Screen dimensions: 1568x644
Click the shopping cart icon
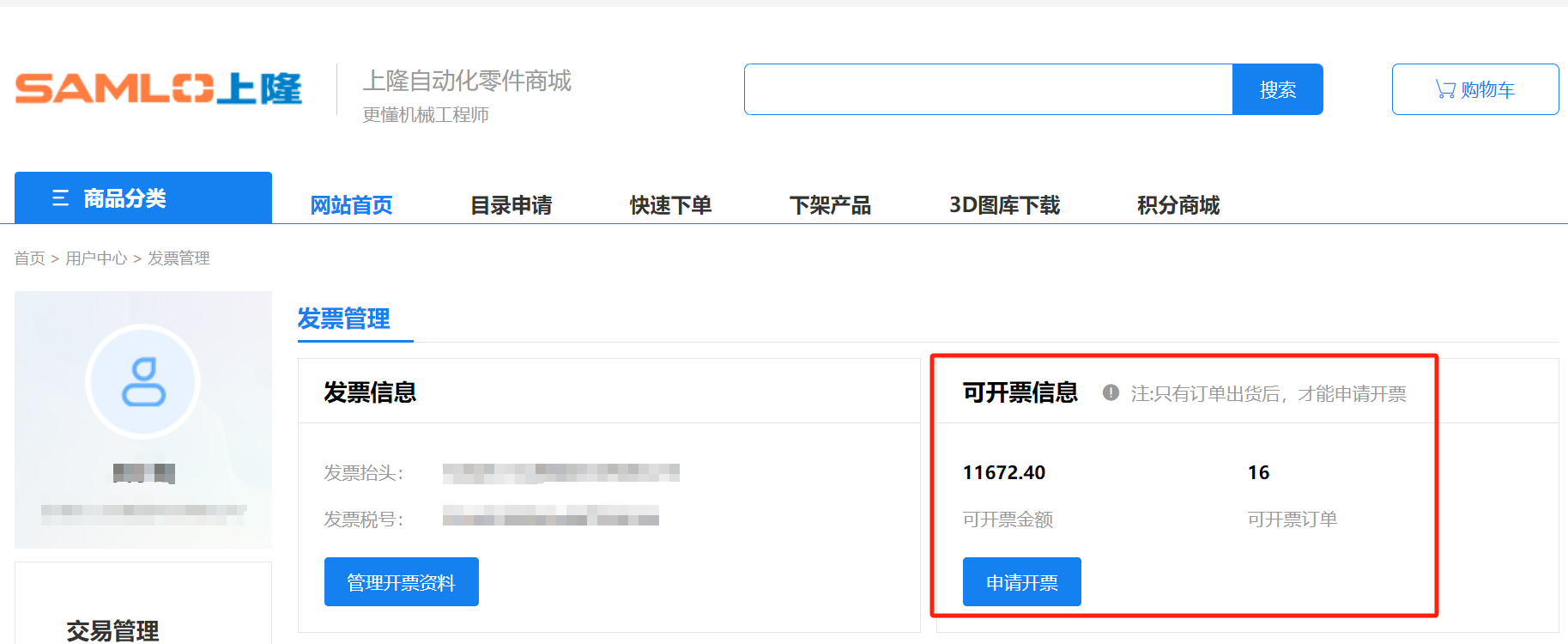(x=1445, y=89)
